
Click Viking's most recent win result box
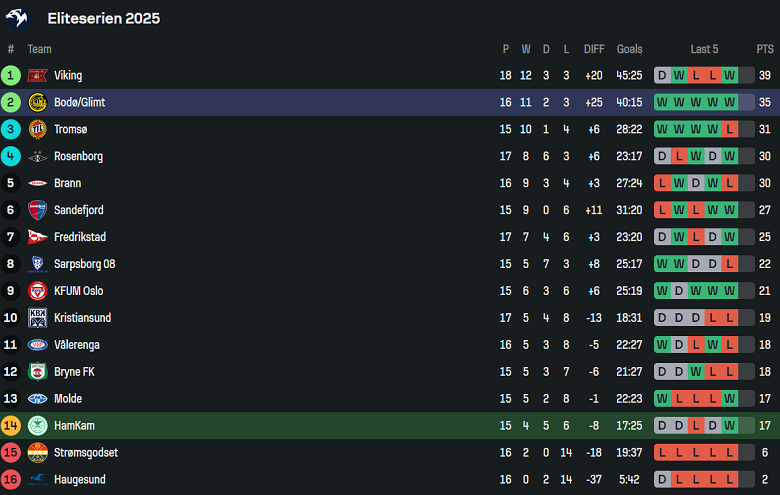730,75
